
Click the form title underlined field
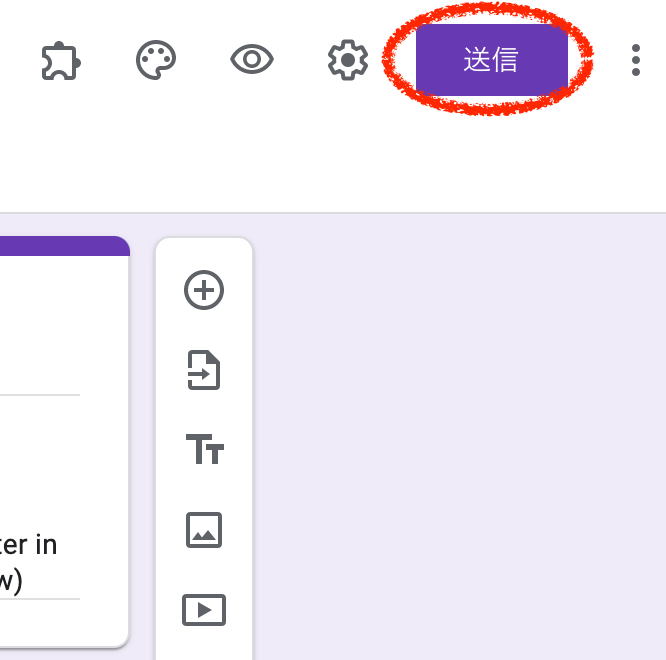(40, 374)
